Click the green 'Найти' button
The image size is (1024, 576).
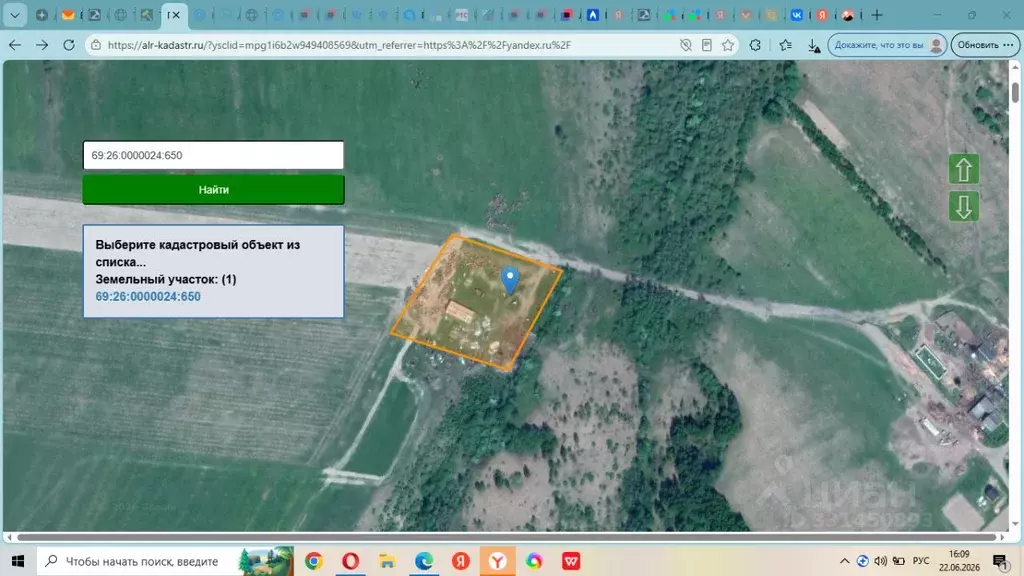click(x=214, y=189)
